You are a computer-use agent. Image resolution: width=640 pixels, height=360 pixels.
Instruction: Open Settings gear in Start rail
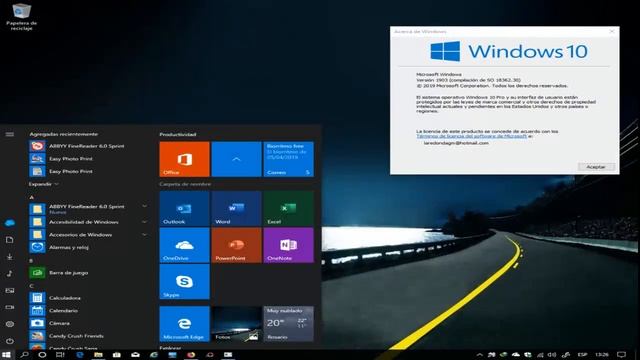(10, 324)
